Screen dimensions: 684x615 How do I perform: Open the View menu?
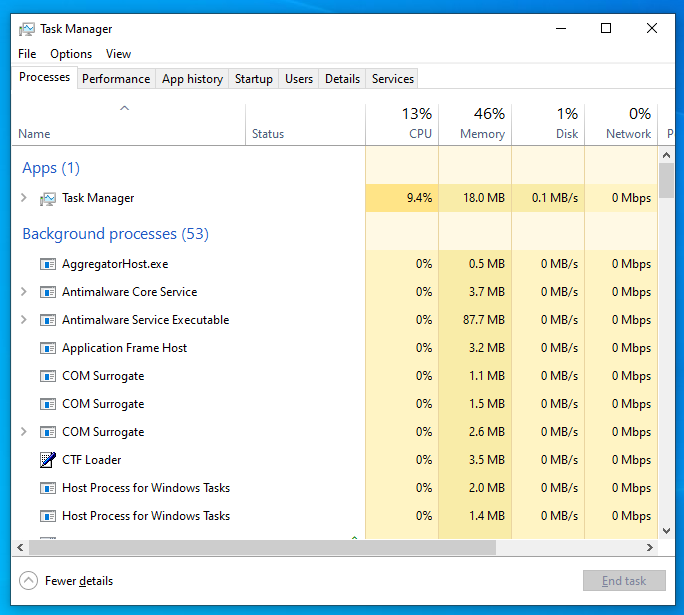coord(118,54)
